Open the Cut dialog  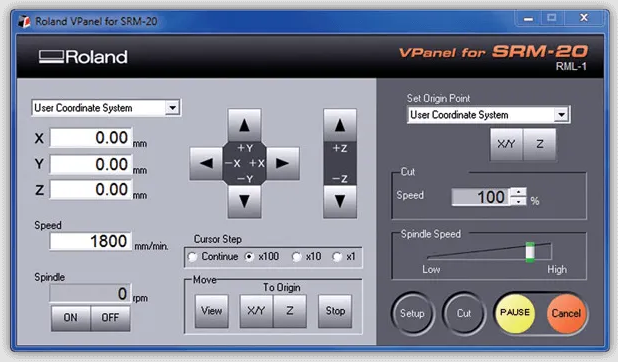(x=464, y=313)
